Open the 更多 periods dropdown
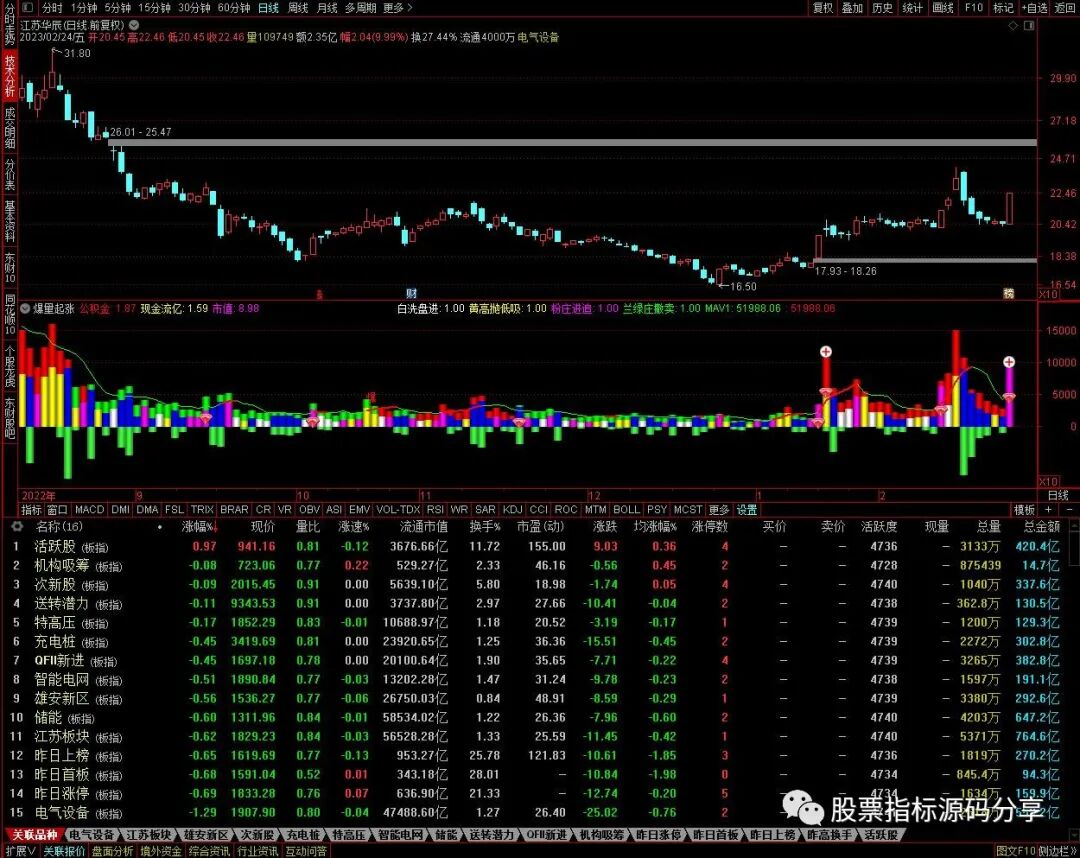Image resolution: width=1080 pixels, height=858 pixels. pos(397,8)
